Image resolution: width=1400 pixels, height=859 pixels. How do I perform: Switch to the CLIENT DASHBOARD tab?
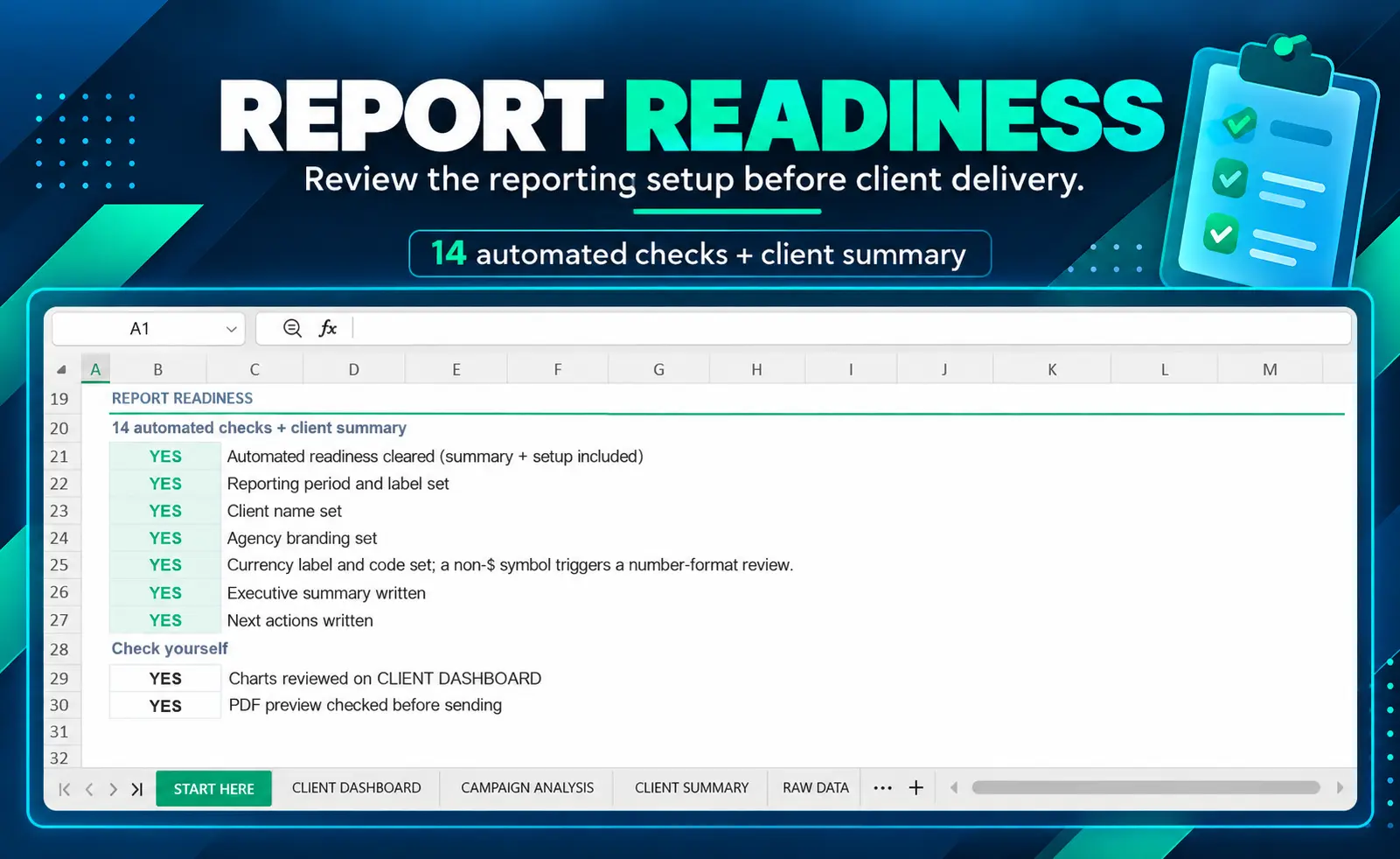coord(356,788)
